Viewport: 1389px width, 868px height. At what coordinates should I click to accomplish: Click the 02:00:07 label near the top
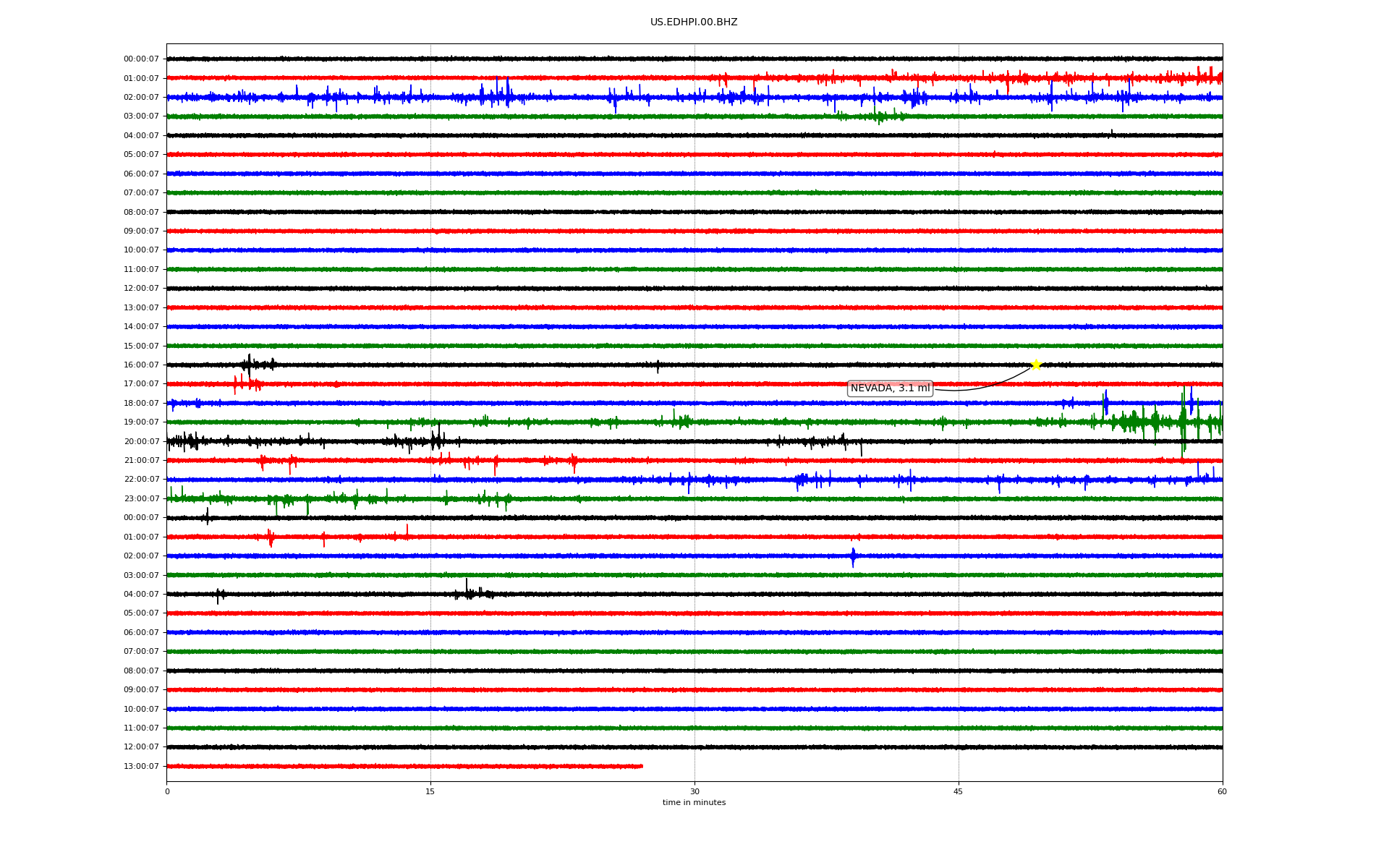click(141, 98)
